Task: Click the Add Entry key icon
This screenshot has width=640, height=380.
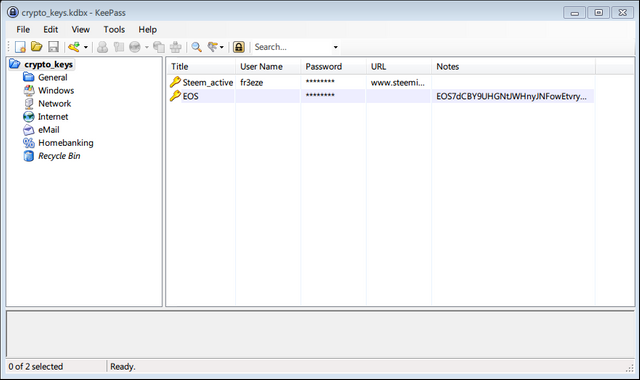Action: tap(74, 47)
